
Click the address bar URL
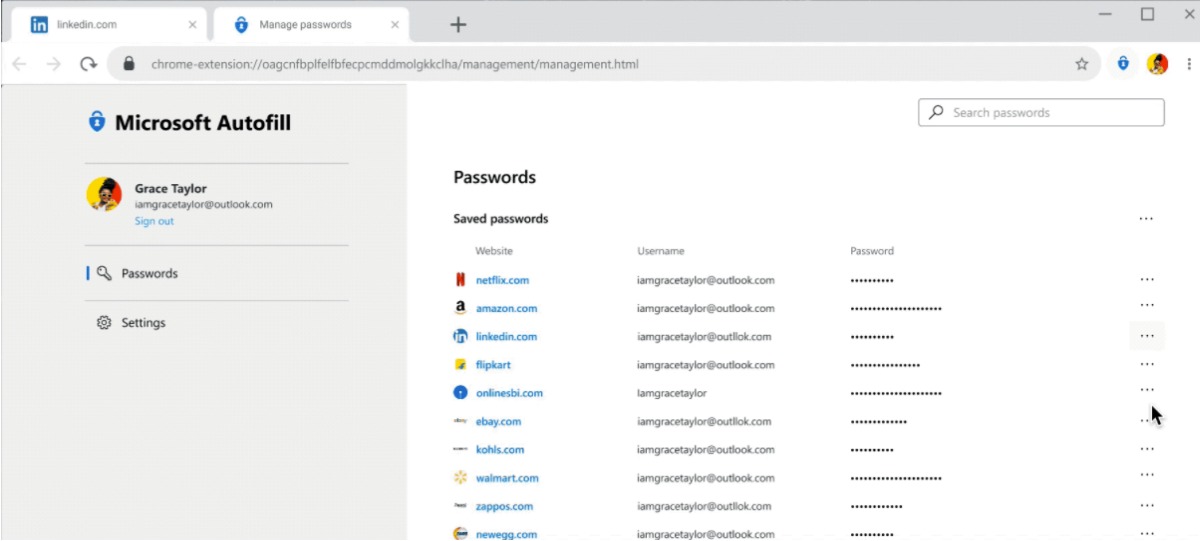(x=395, y=64)
